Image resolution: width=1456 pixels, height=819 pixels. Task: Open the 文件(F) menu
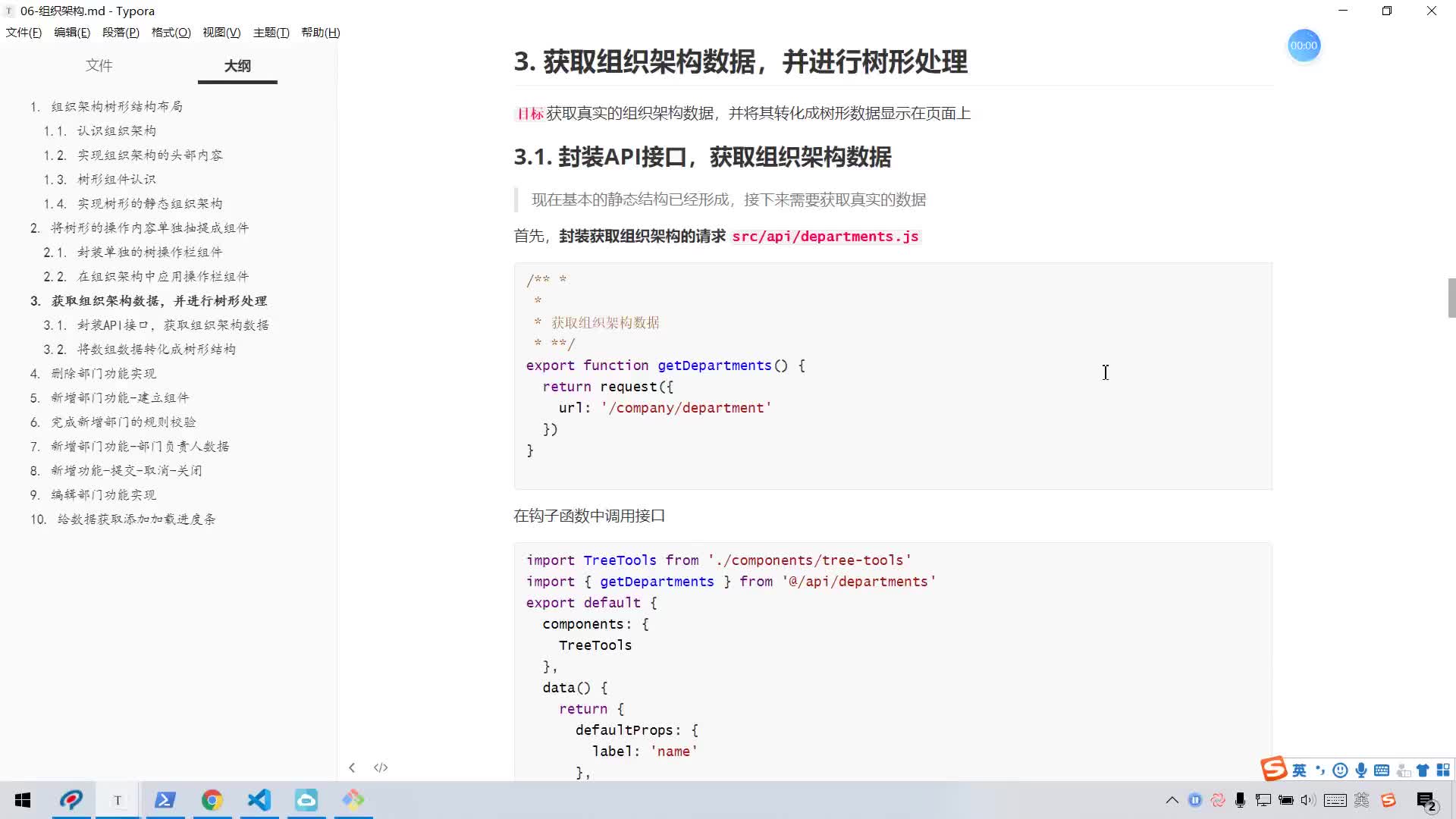(x=24, y=33)
